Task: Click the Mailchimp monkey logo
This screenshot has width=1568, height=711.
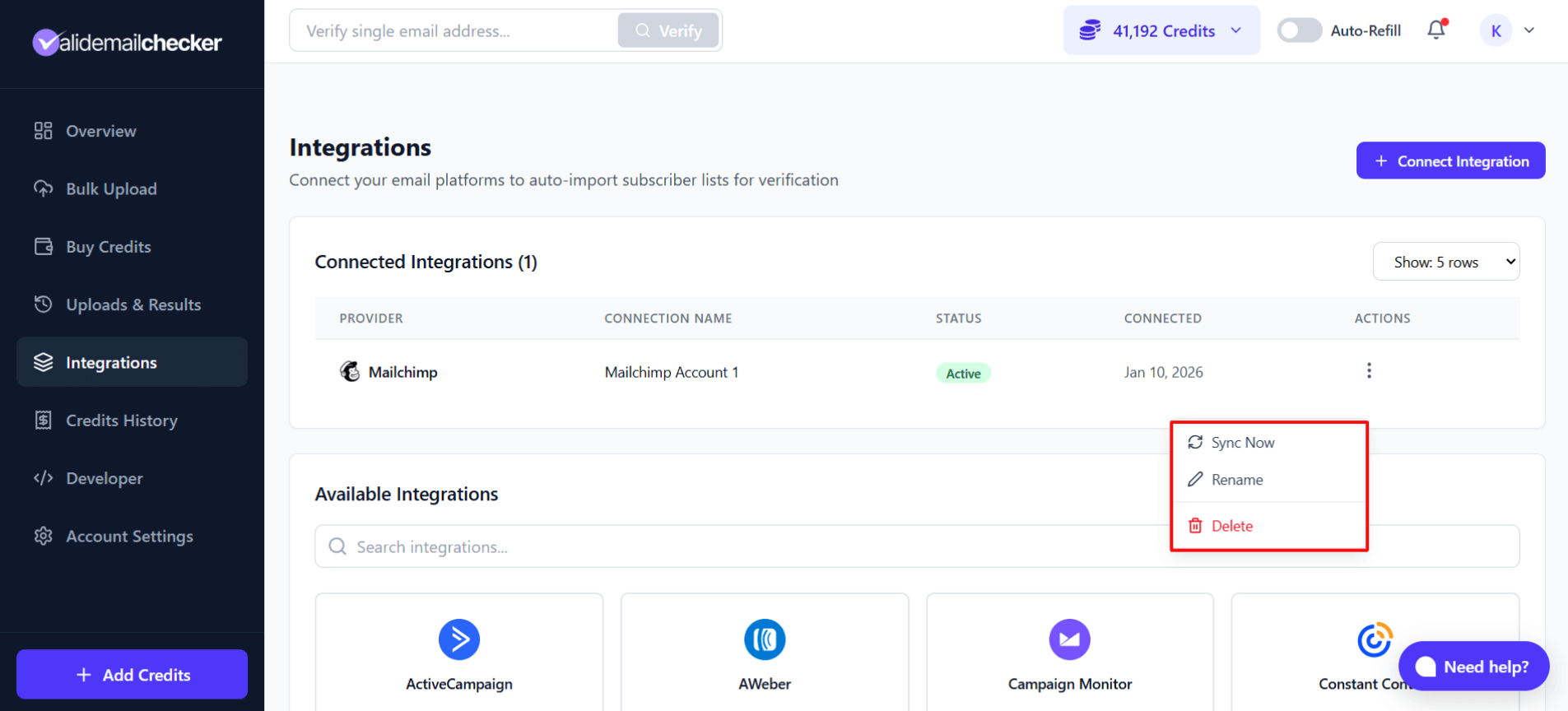Action: point(350,371)
